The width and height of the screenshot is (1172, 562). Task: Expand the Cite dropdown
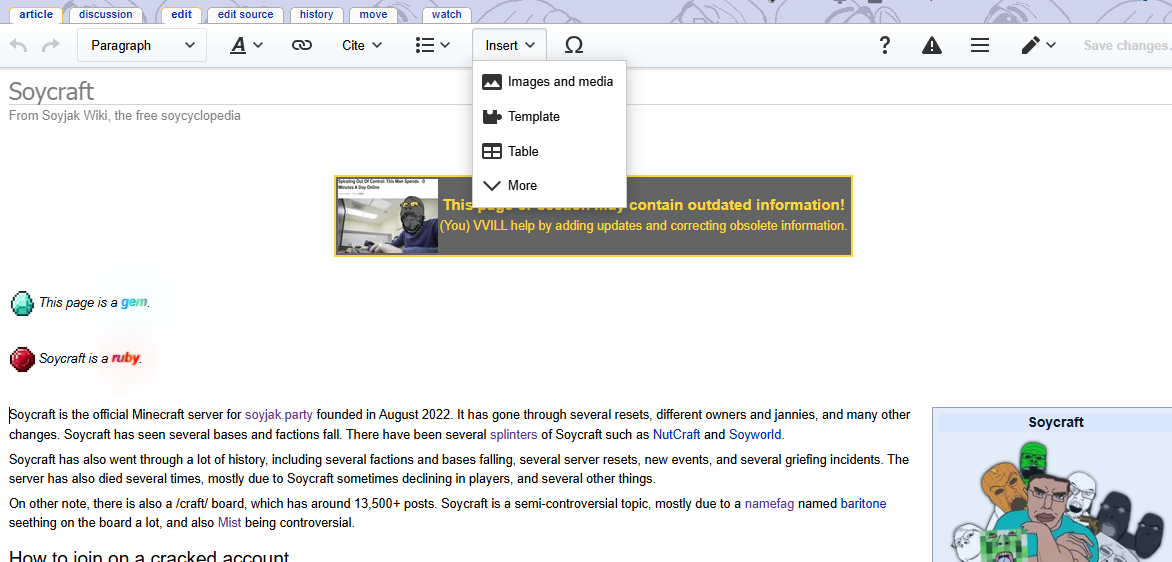tap(362, 45)
